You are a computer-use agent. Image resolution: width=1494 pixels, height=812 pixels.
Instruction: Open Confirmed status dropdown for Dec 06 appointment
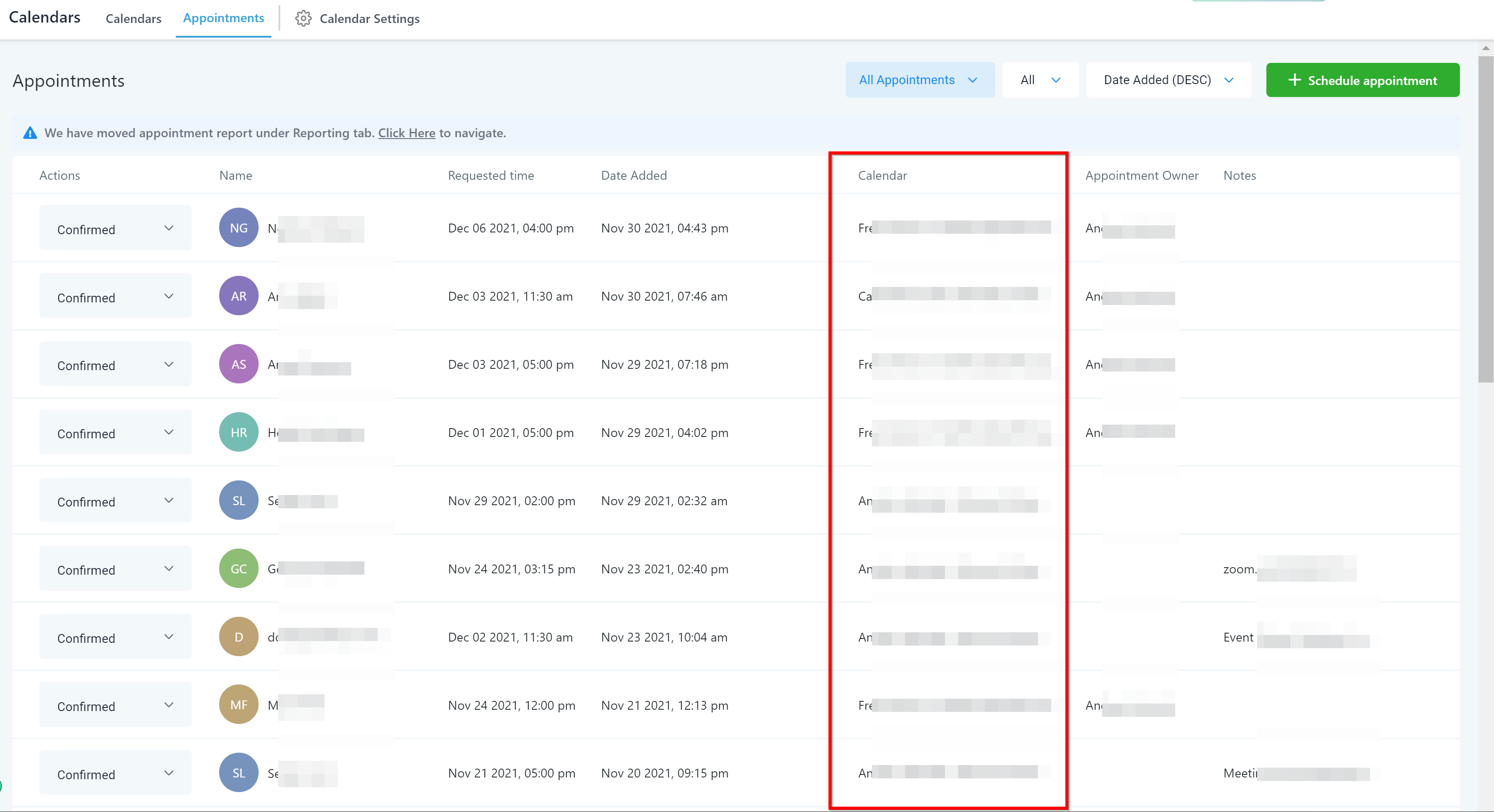pos(116,228)
